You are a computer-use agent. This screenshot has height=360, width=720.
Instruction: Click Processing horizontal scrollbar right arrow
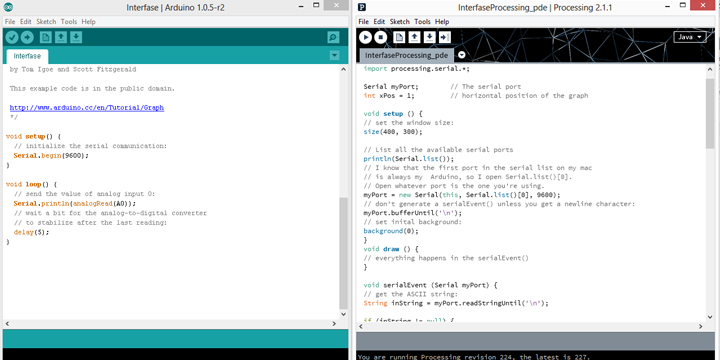click(x=701, y=326)
